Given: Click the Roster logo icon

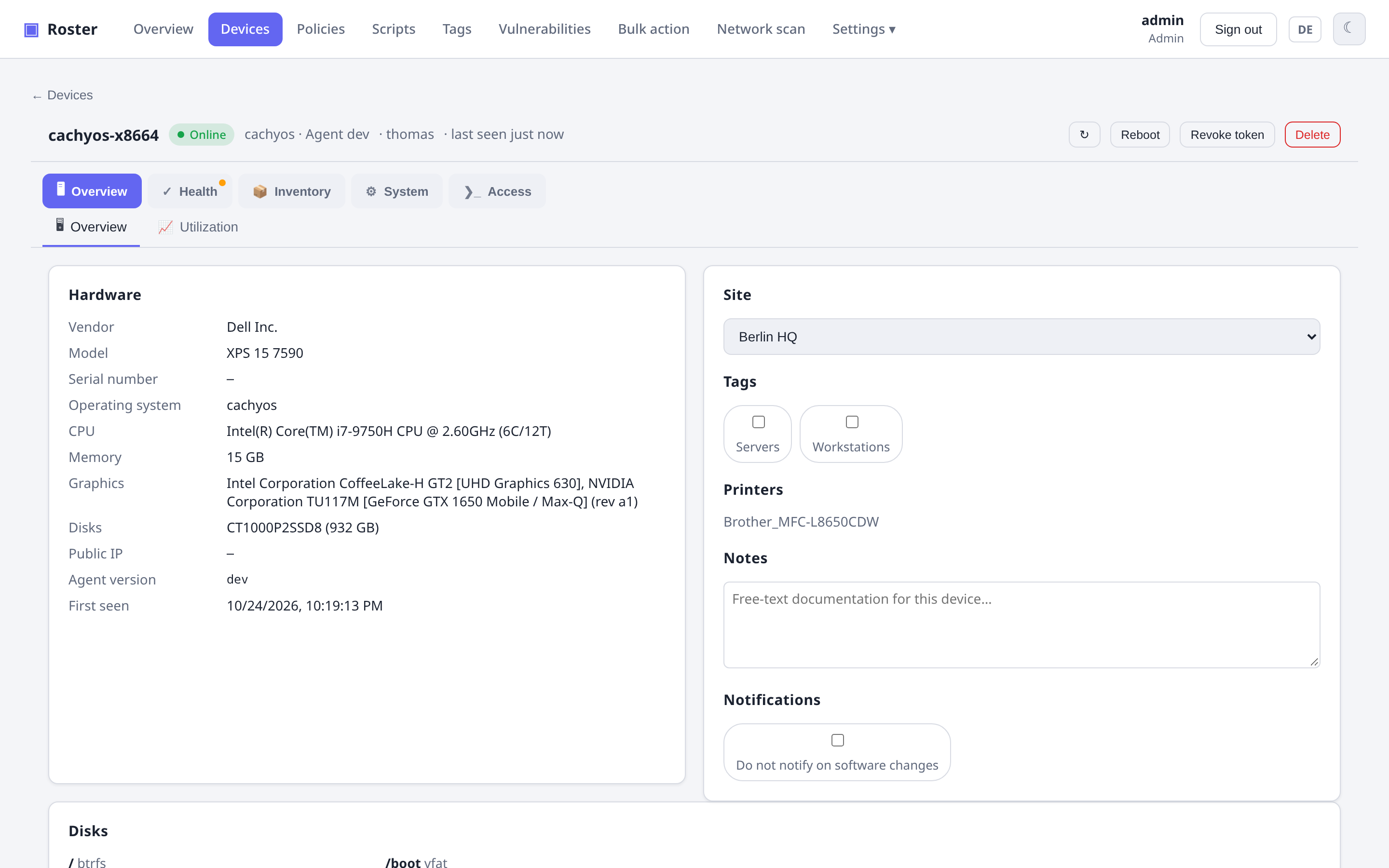Looking at the screenshot, I should [x=31, y=29].
